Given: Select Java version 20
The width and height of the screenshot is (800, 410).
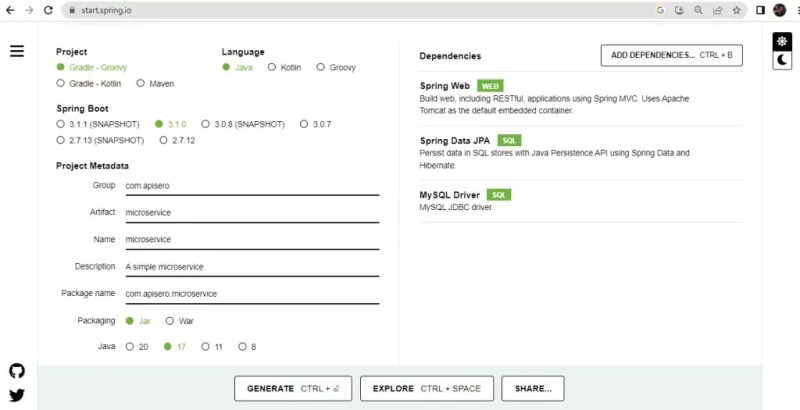Looking at the screenshot, I should pos(137,347).
